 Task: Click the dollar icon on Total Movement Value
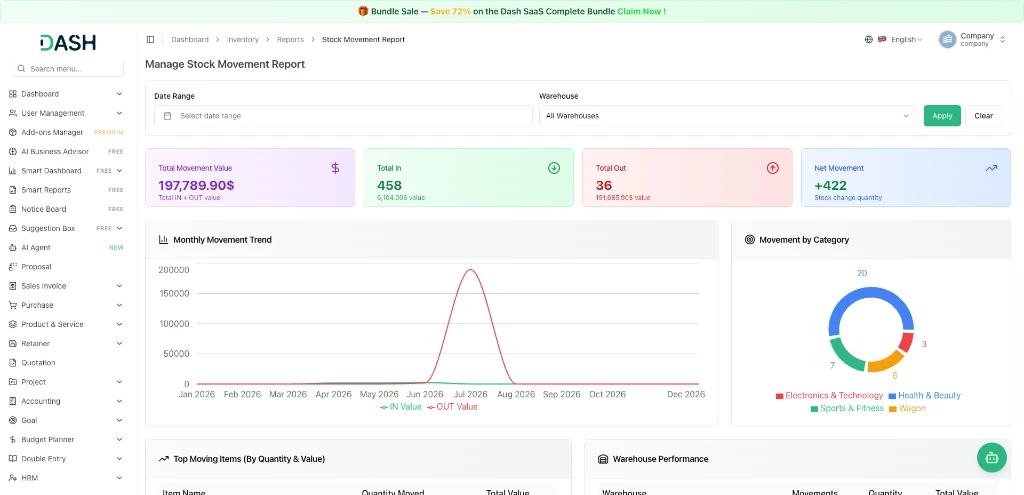pyautogui.click(x=335, y=168)
